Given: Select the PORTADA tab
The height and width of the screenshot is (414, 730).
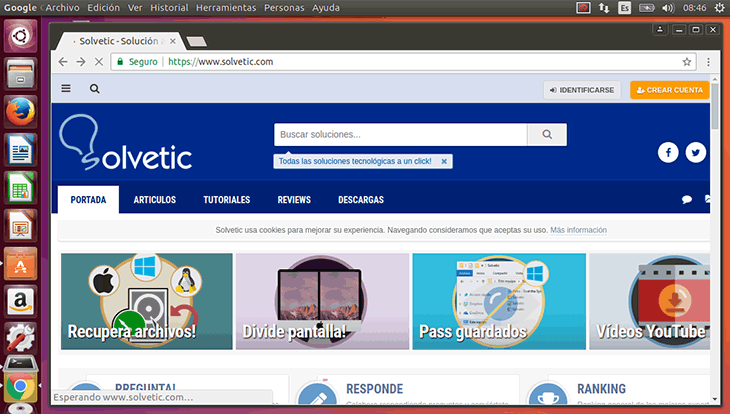Looking at the screenshot, I should tap(88, 200).
